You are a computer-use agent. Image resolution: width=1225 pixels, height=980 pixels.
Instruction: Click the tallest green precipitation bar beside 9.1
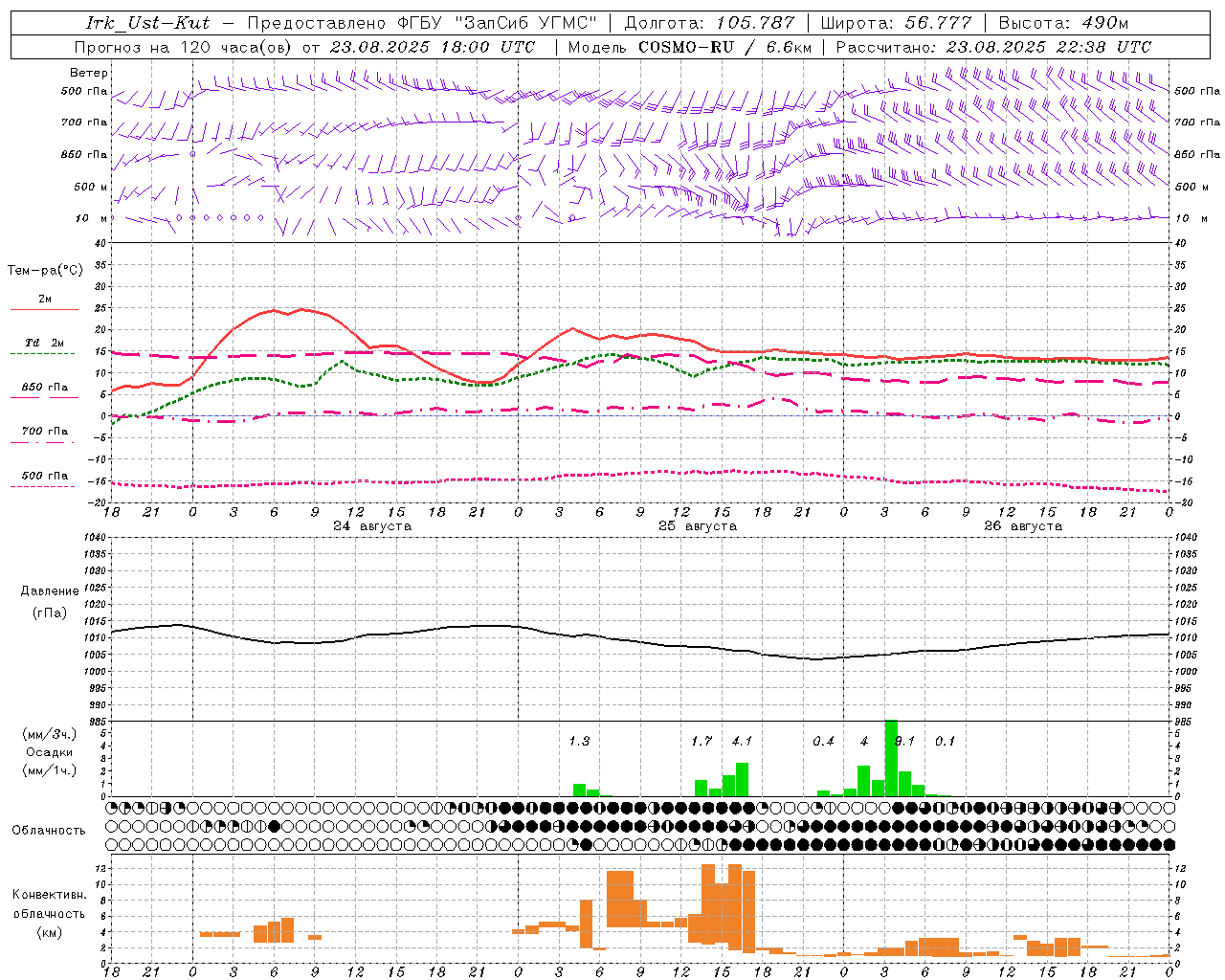(891, 758)
